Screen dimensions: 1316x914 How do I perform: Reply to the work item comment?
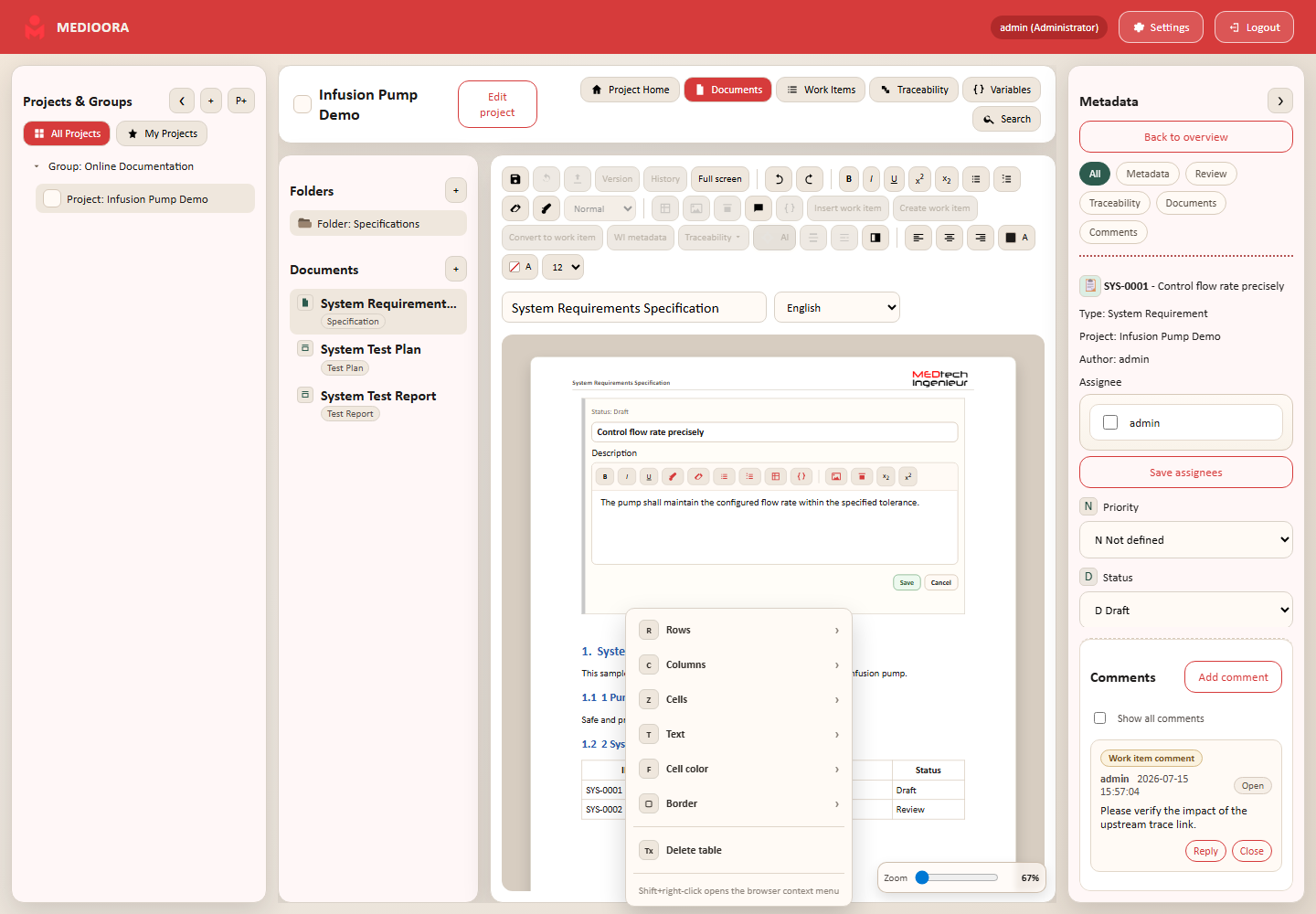click(1205, 851)
